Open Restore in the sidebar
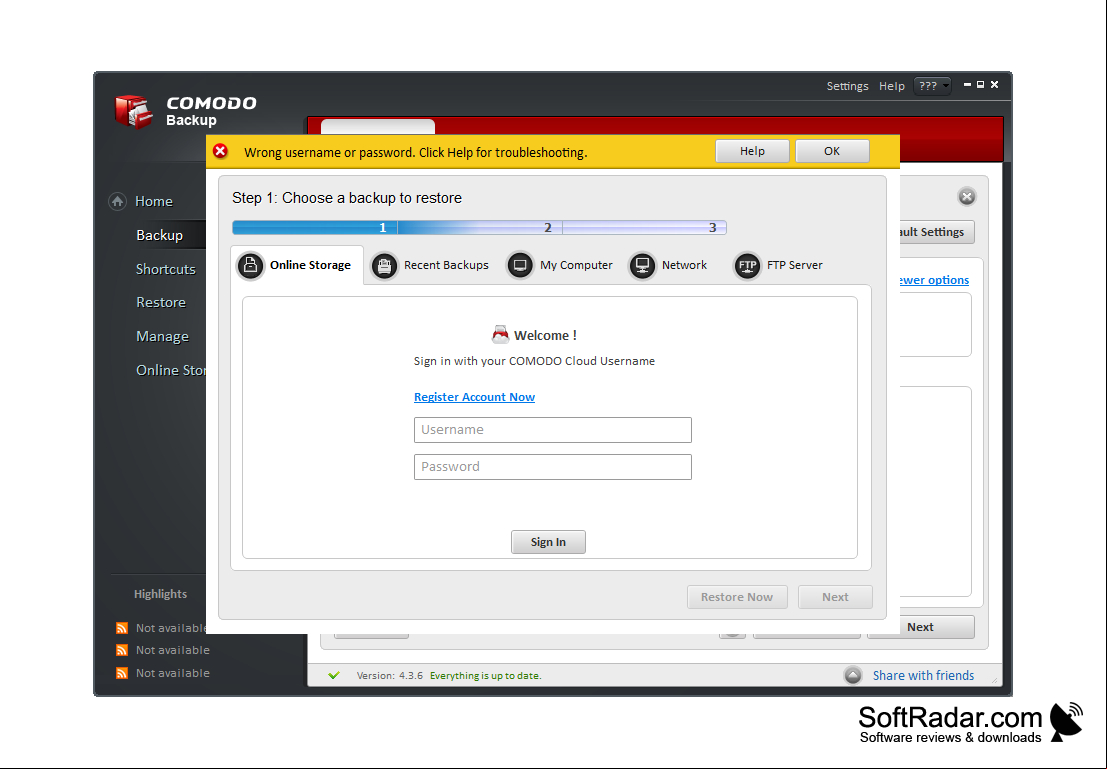 161,302
